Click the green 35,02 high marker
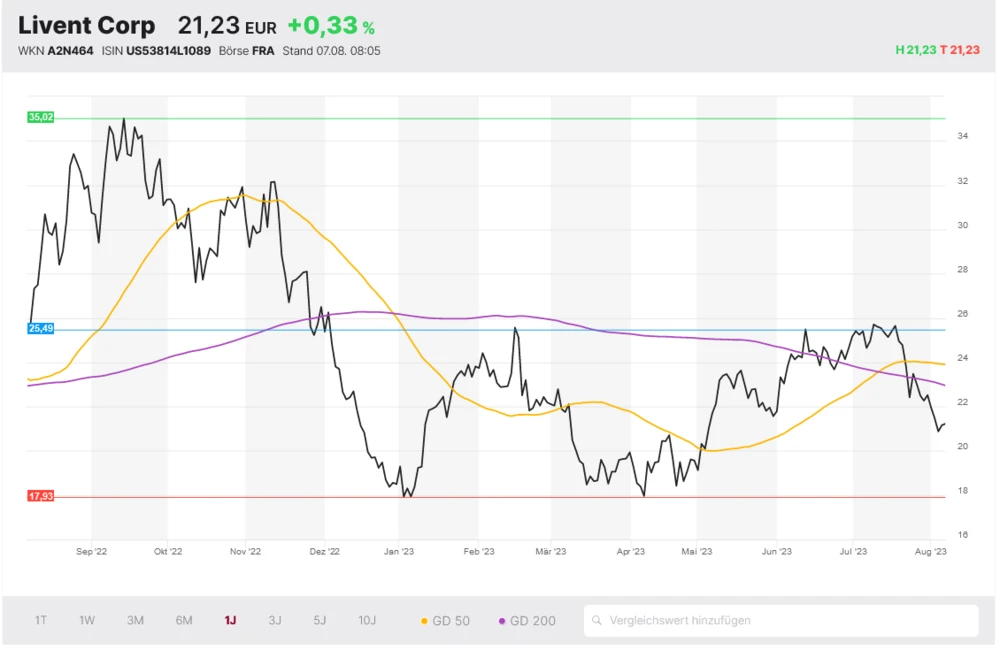Screen dimensions: 1000x650 [x=41, y=117]
